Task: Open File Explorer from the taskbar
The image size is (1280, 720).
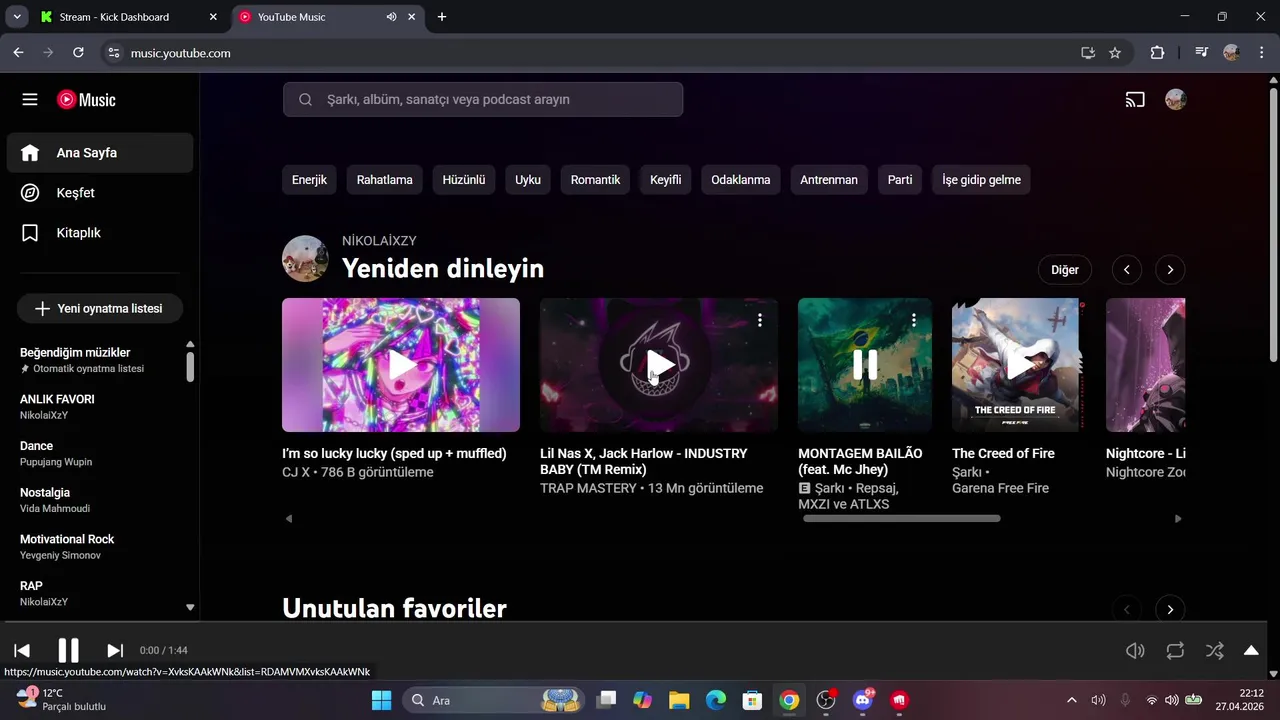Action: [679, 700]
